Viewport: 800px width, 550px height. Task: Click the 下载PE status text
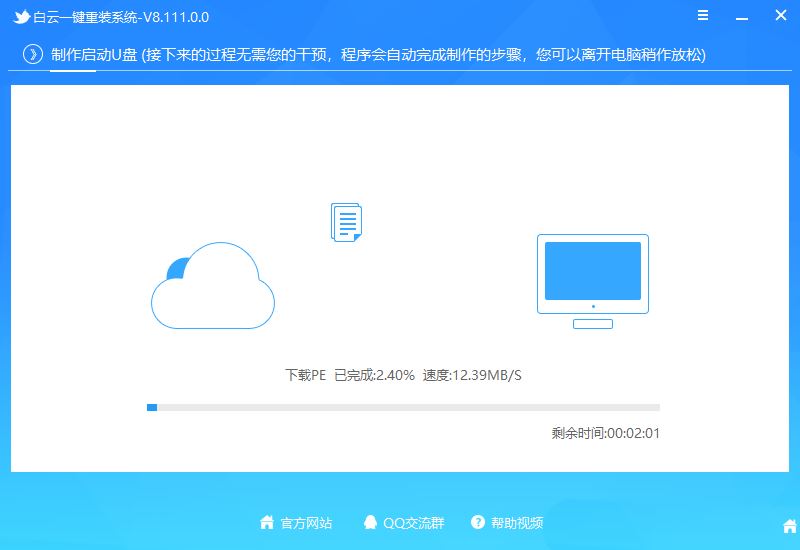306,376
